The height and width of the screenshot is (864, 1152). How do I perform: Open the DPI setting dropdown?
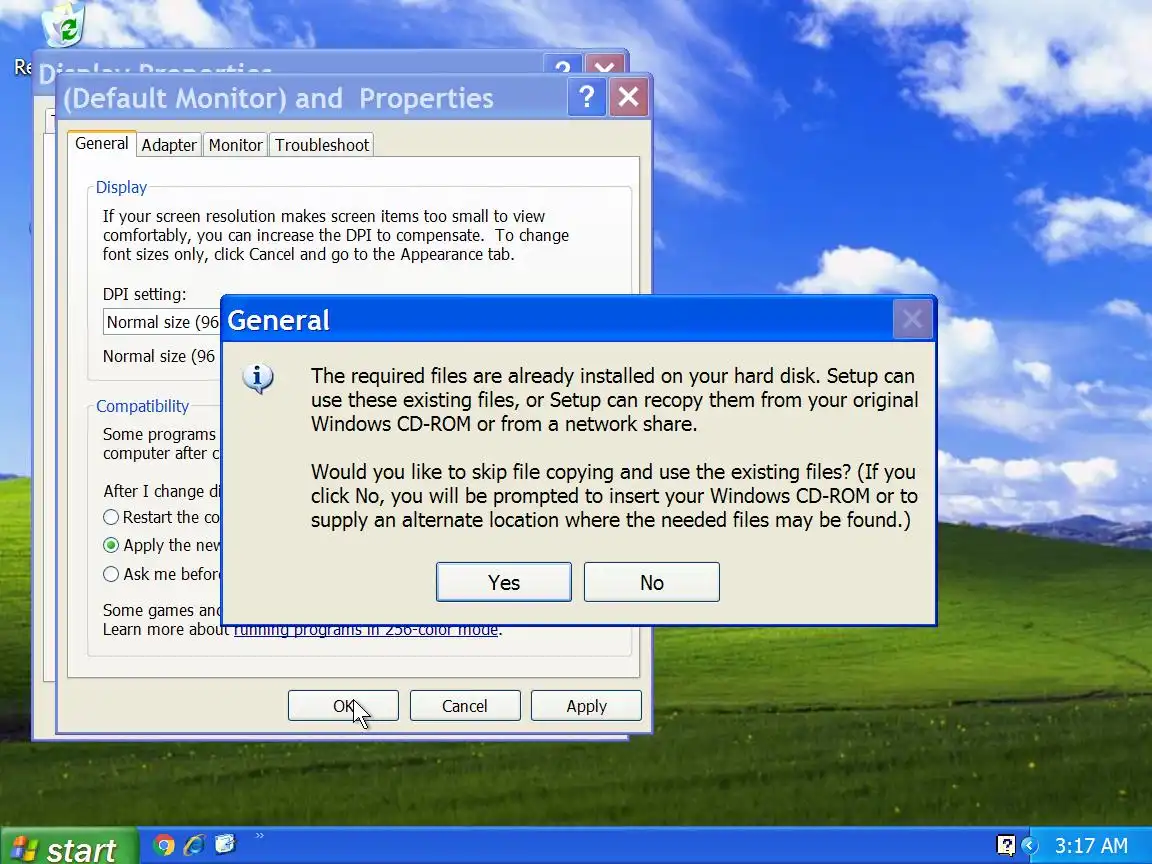(x=162, y=322)
